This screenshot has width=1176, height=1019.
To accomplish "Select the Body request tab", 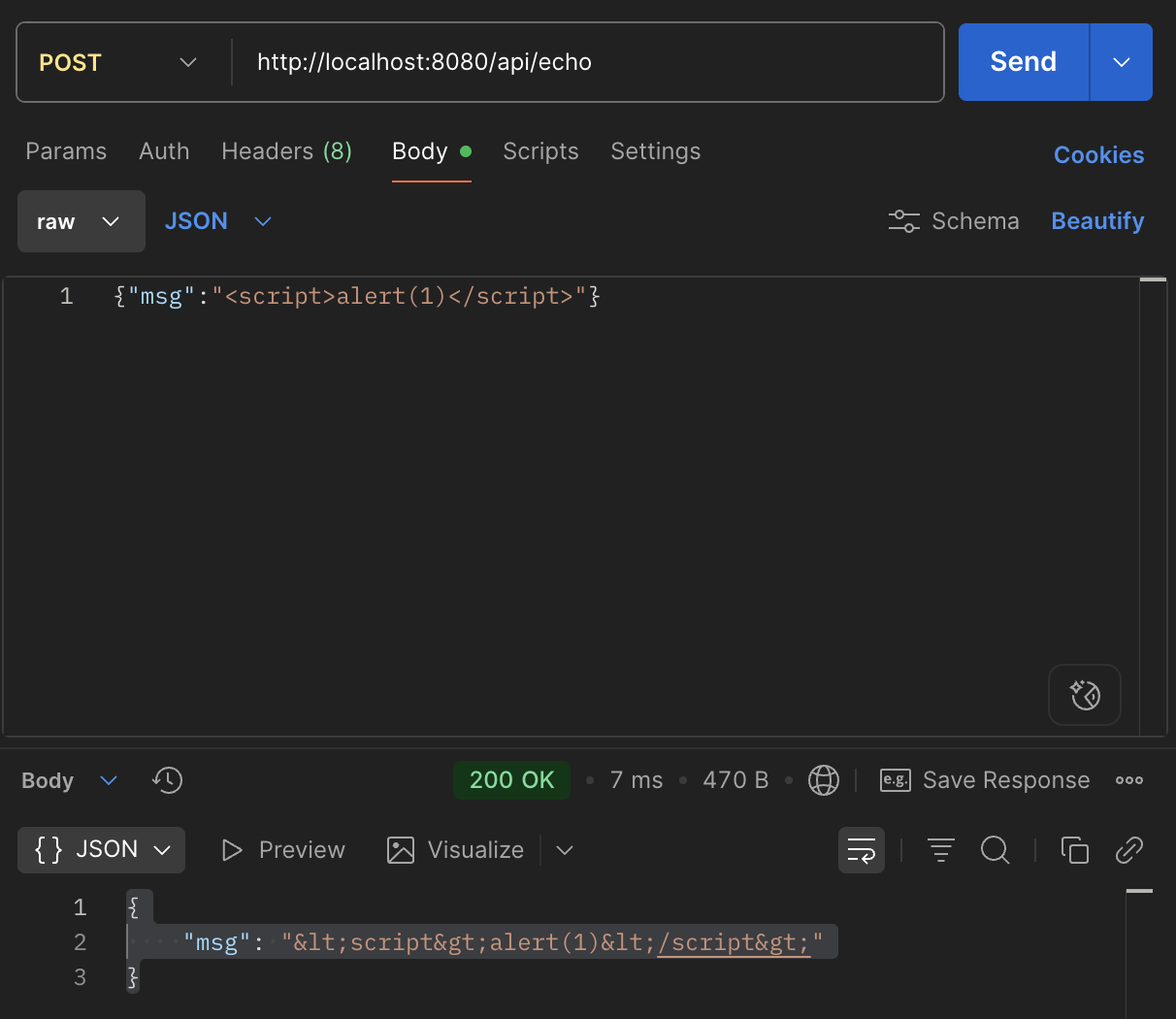I will [431, 151].
